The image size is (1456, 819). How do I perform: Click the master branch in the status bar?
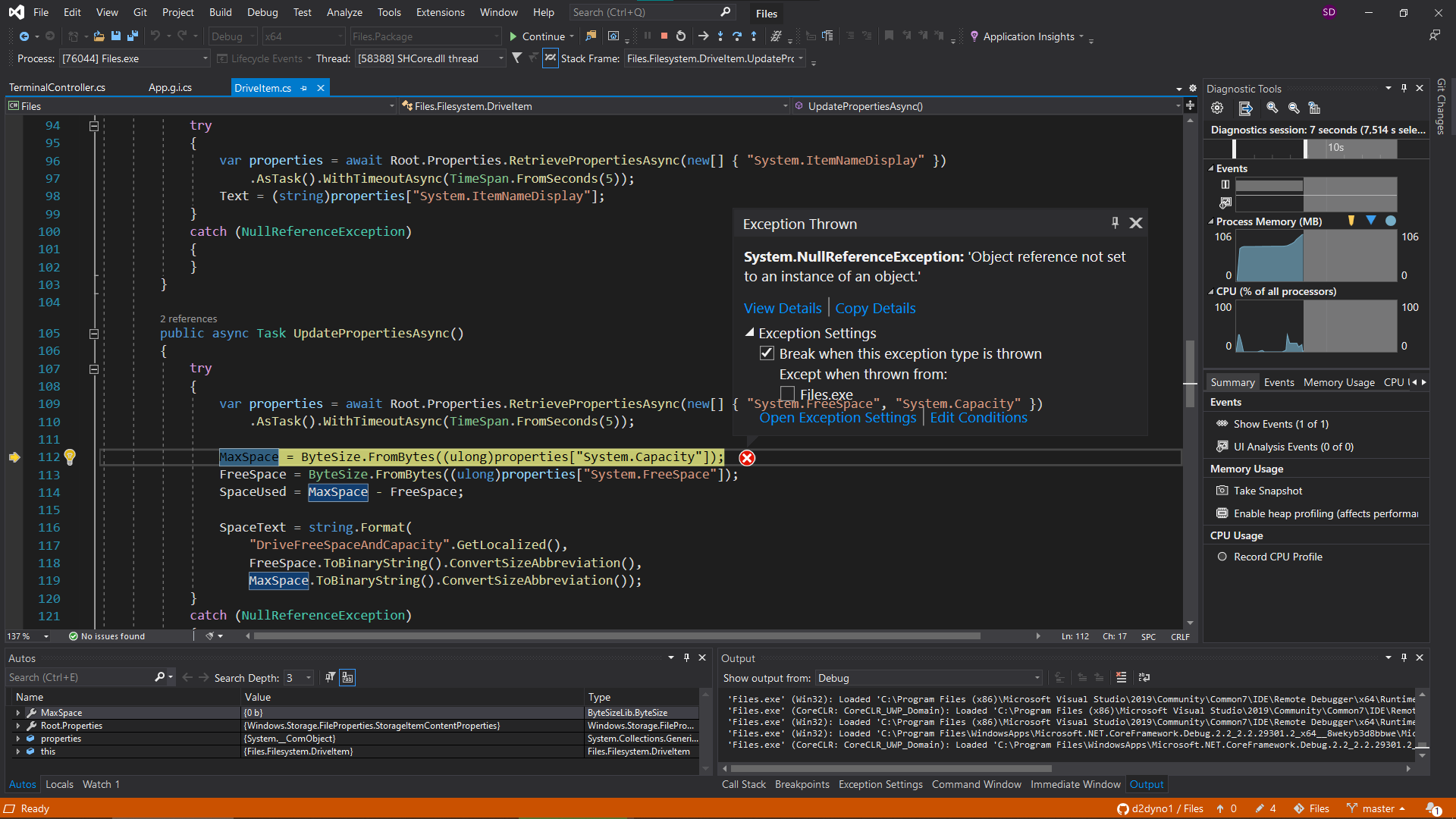coord(1376,808)
